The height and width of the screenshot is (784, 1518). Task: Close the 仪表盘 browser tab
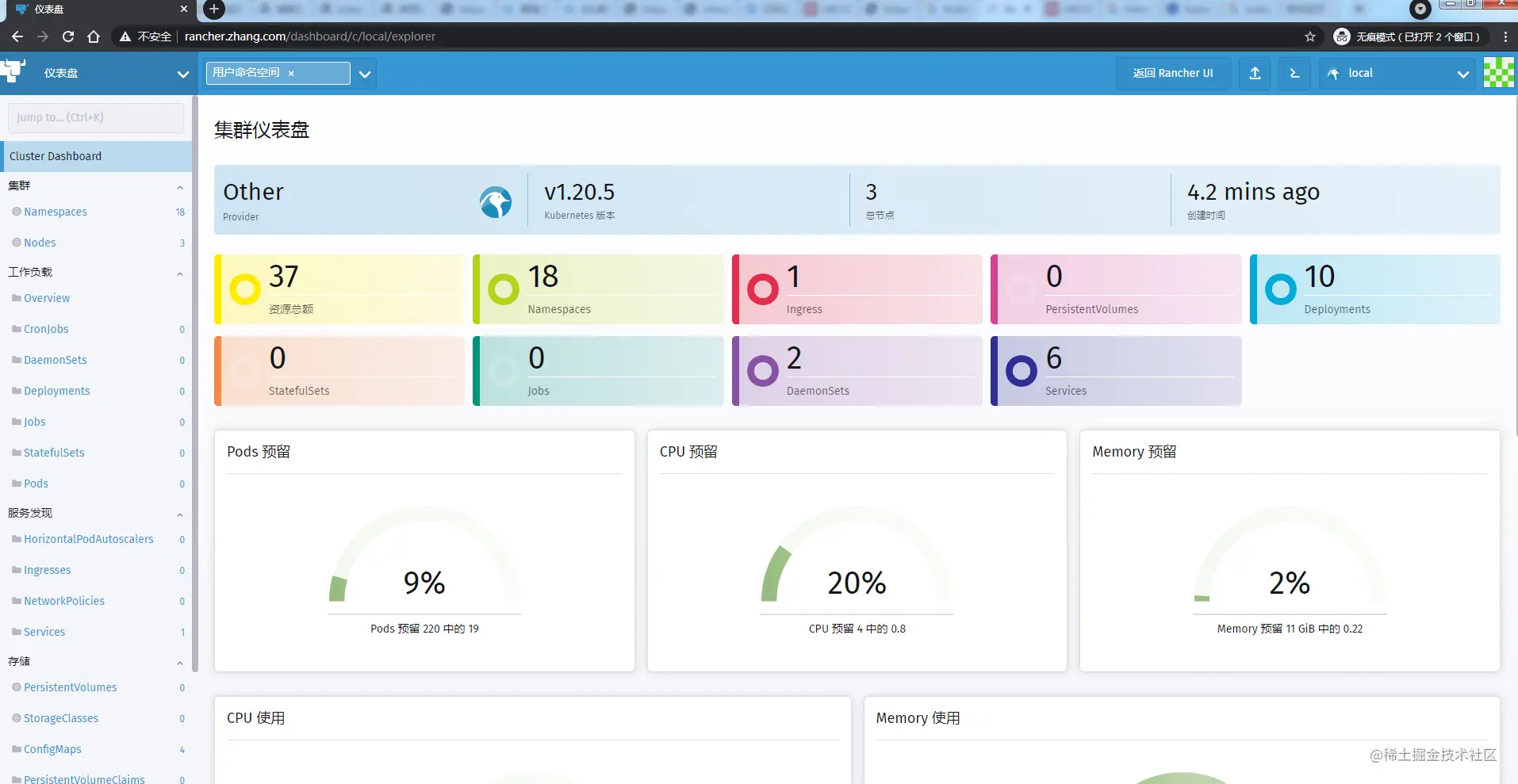pos(184,10)
